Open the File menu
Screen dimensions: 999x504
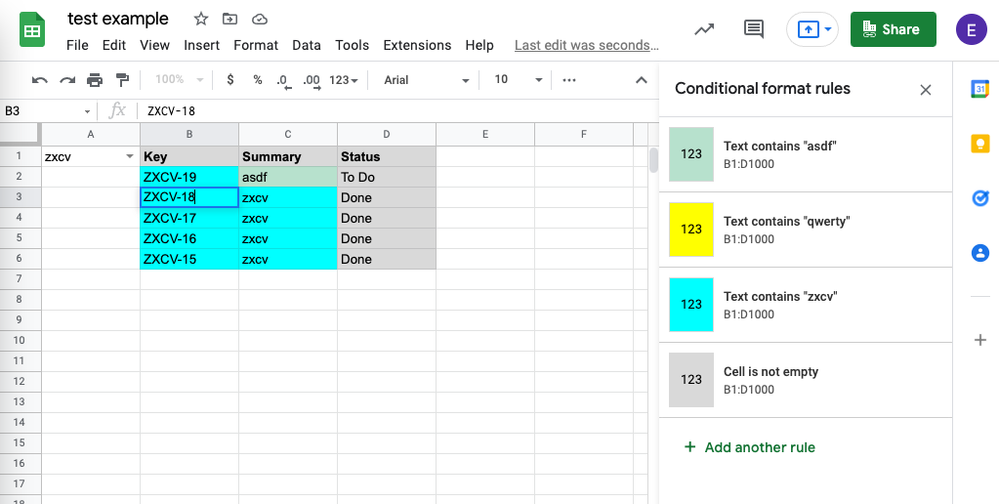tap(77, 45)
